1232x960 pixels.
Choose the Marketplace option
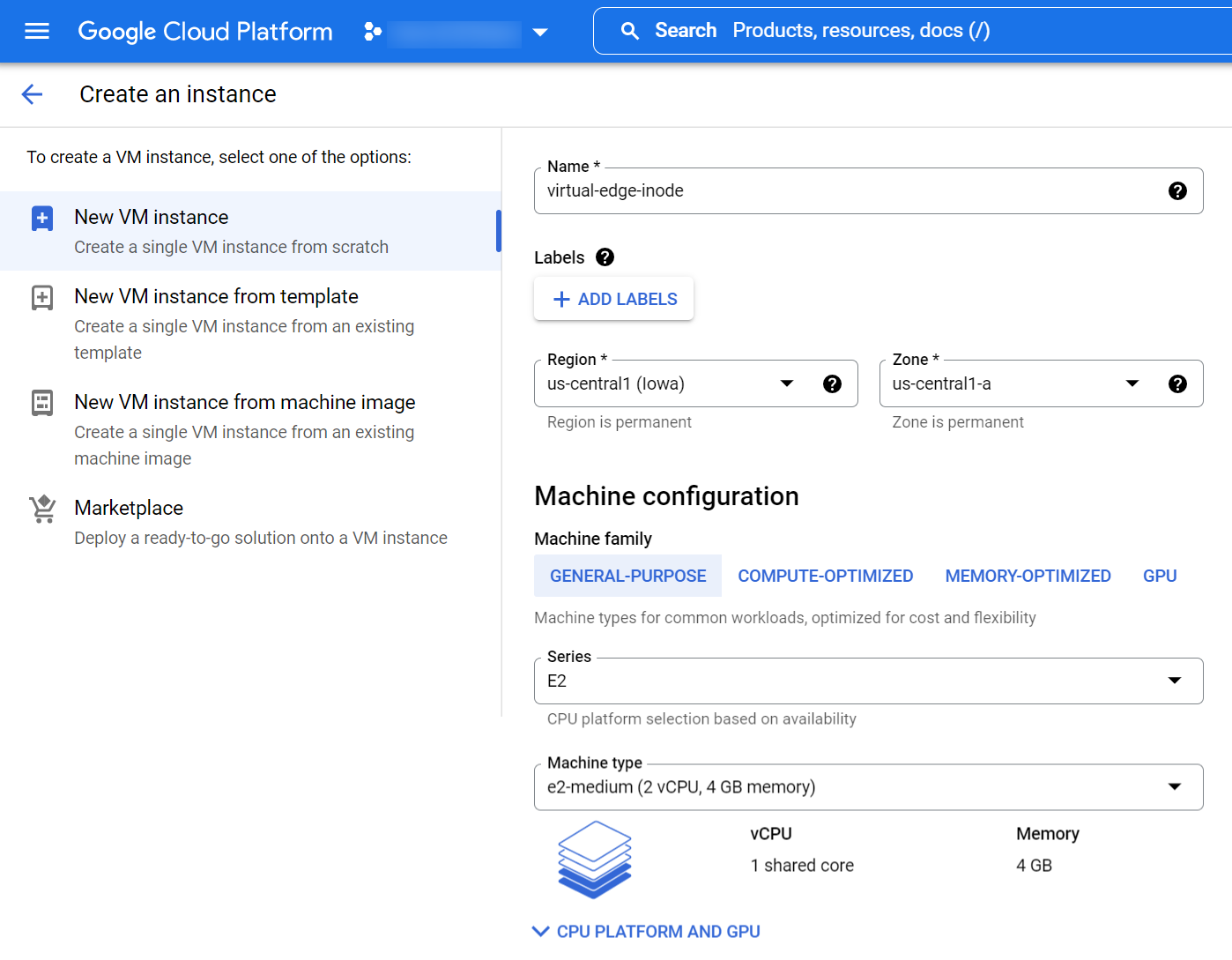click(x=250, y=522)
